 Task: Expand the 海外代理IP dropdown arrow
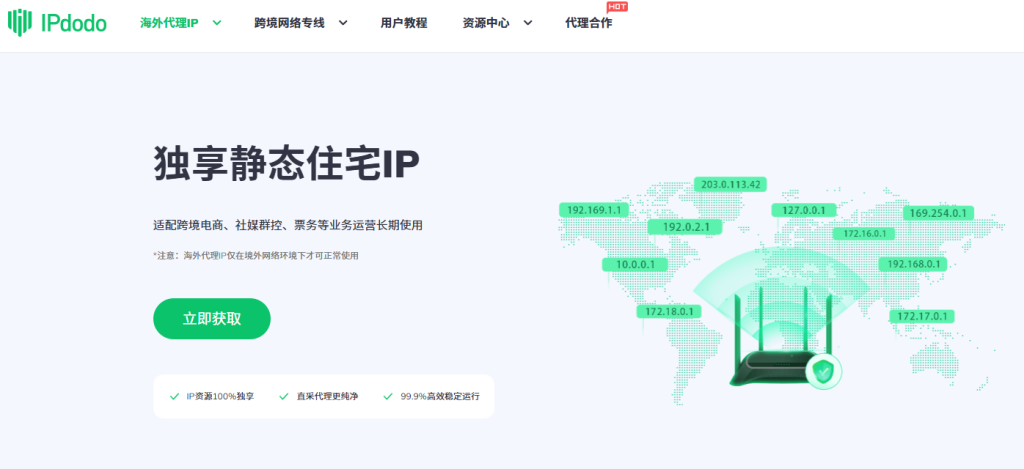coord(217,23)
